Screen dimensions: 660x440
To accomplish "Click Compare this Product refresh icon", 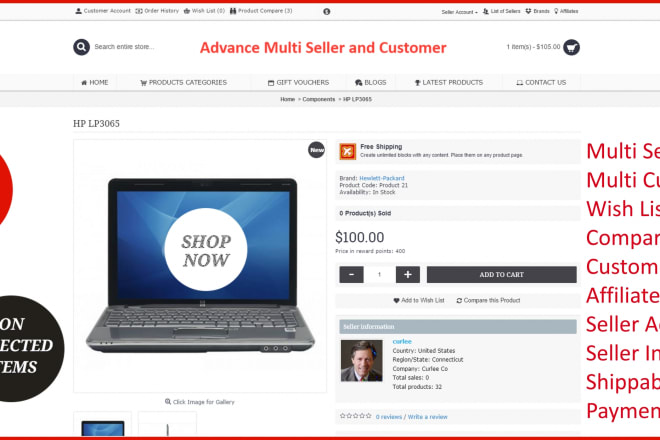I will tap(459, 301).
